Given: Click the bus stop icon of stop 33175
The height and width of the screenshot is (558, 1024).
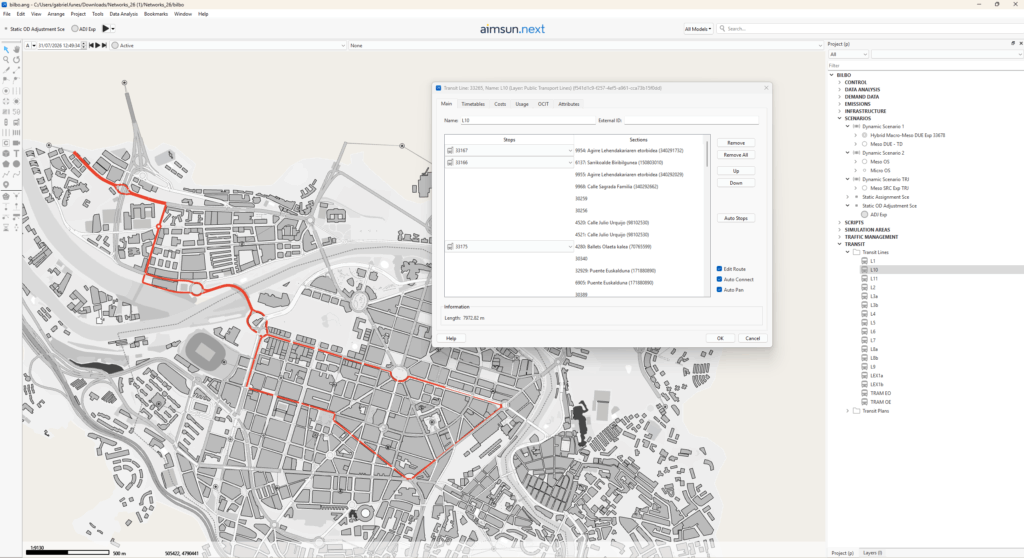Looking at the screenshot, I should 450,246.
